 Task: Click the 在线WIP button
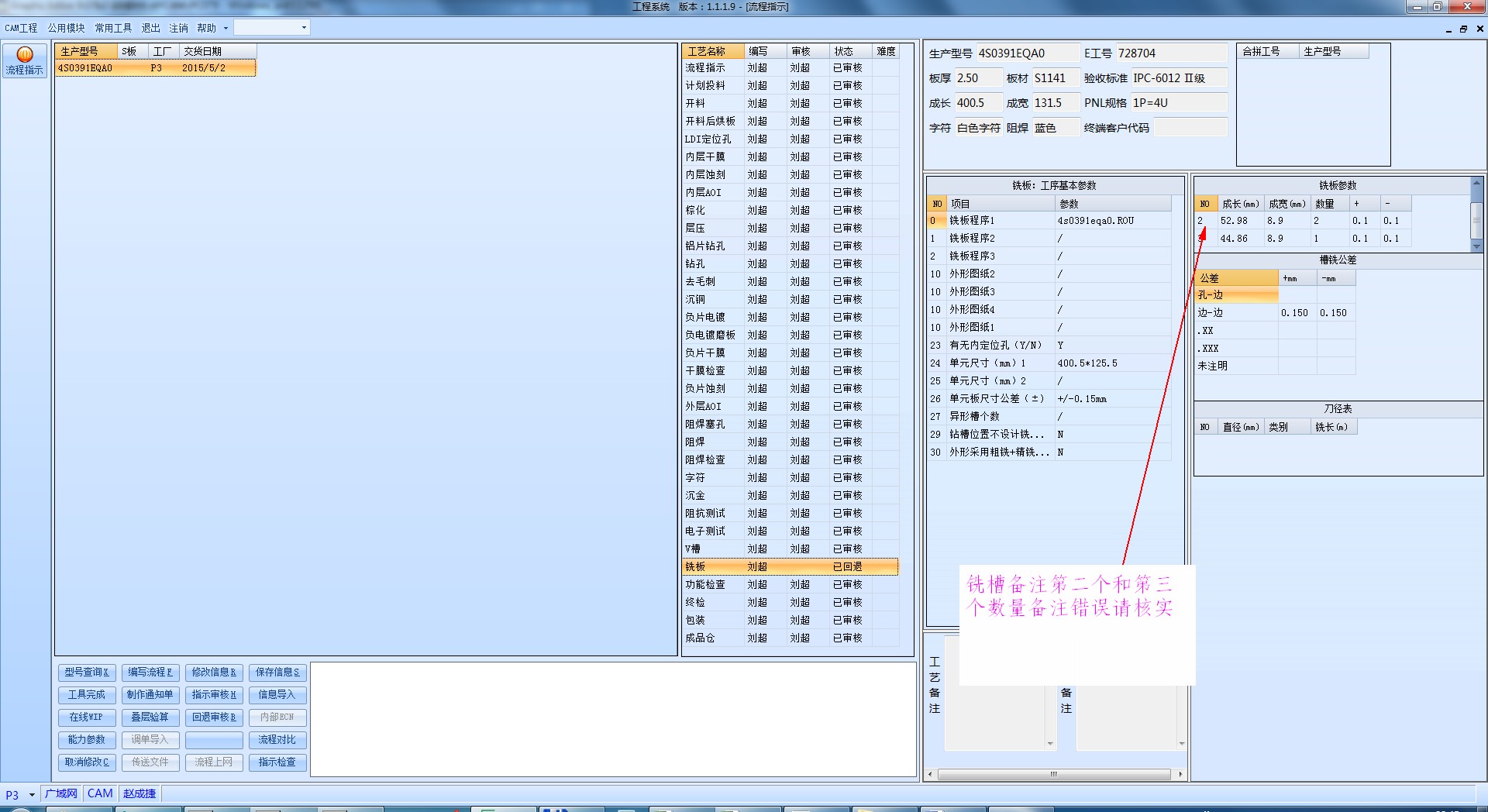click(x=86, y=717)
